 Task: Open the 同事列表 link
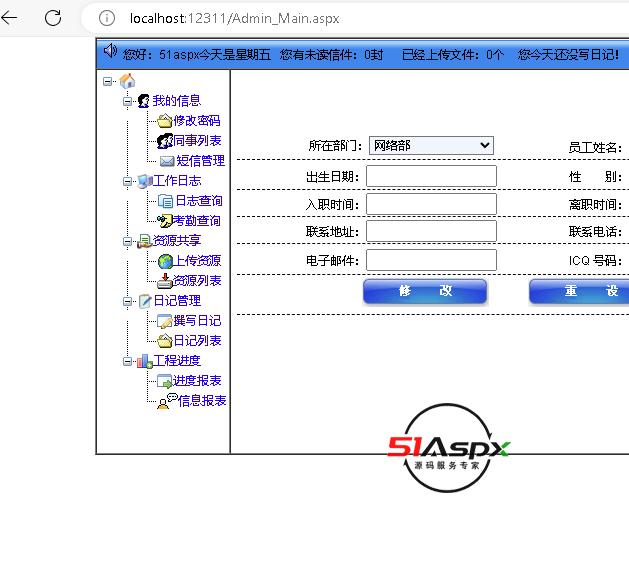(x=197, y=140)
